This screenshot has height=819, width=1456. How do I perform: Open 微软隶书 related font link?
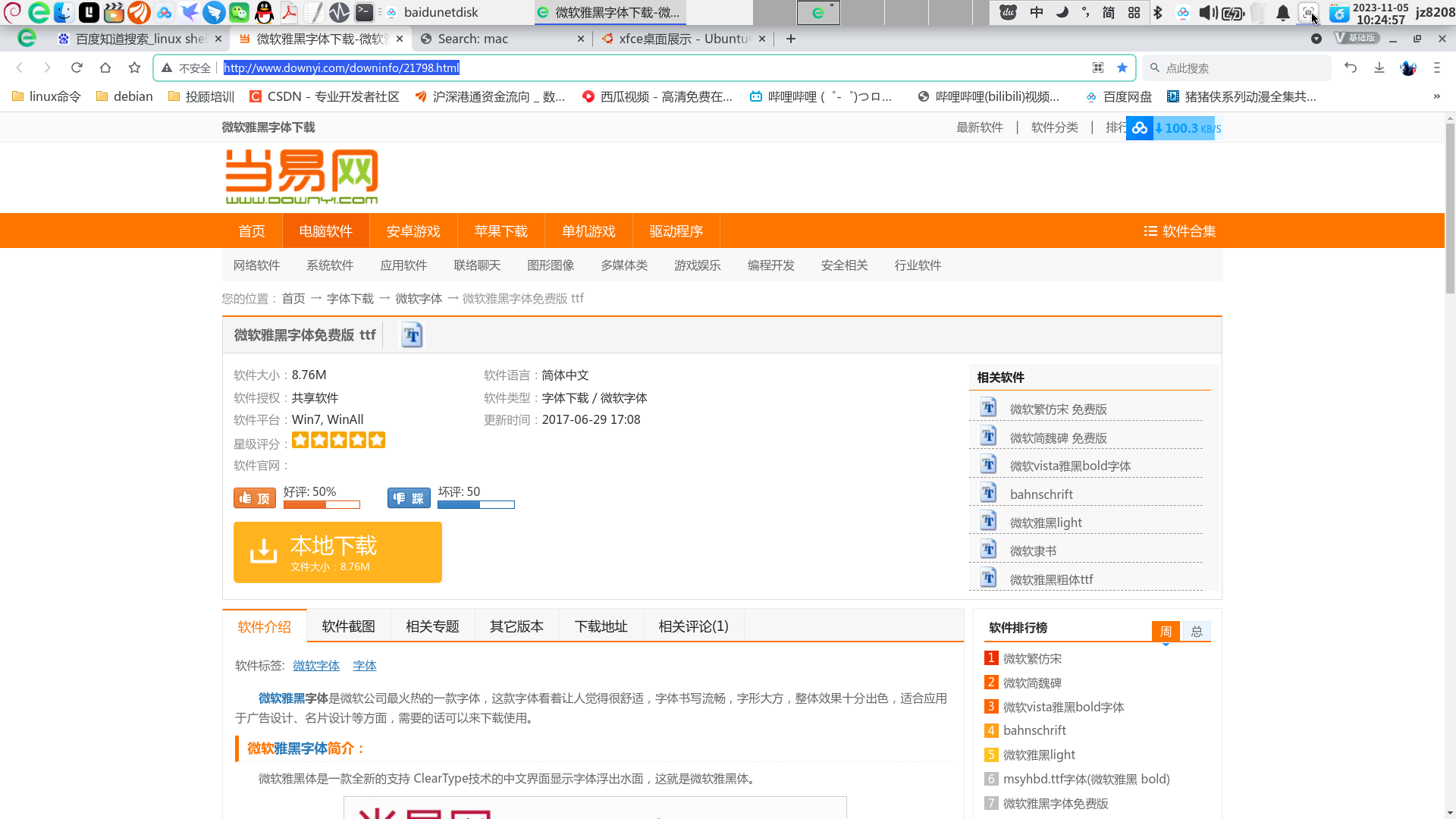tap(1033, 551)
